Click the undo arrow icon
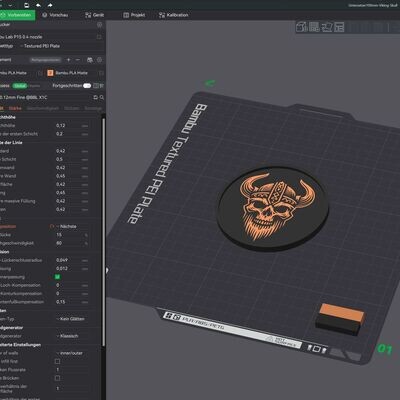The width and height of the screenshot is (400, 400). point(38,5)
